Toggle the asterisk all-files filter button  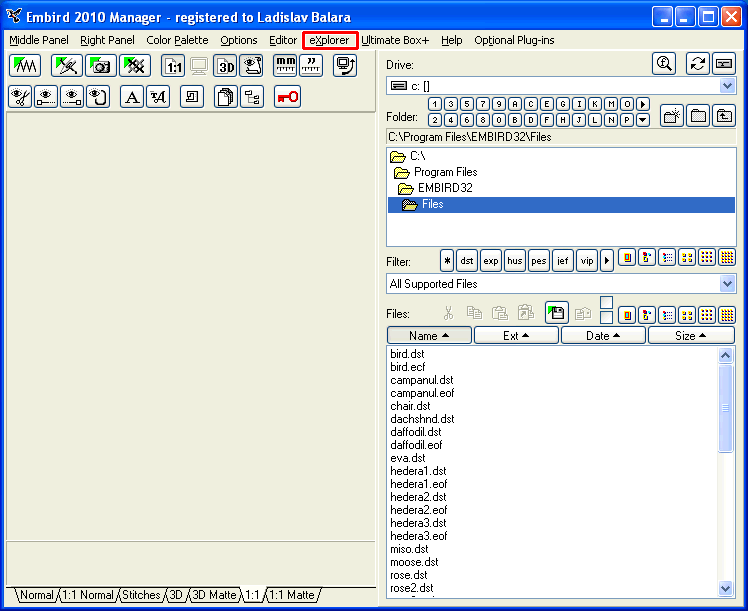click(x=447, y=261)
